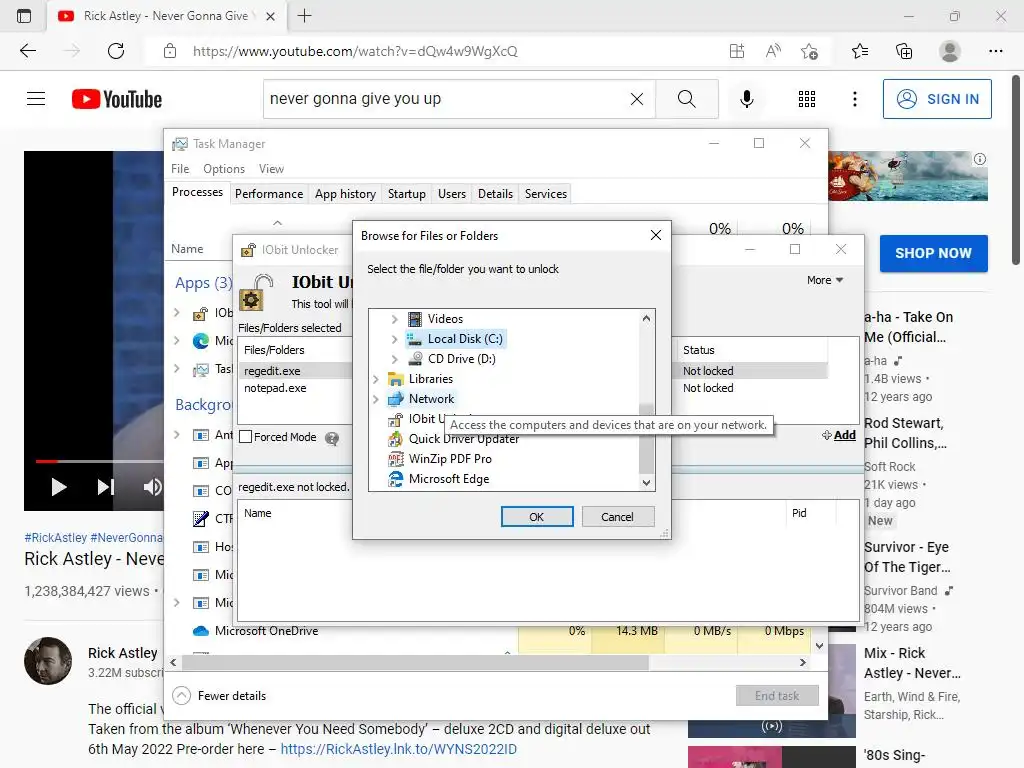Switch to the Services tab
1024x768 pixels.
(546, 194)
